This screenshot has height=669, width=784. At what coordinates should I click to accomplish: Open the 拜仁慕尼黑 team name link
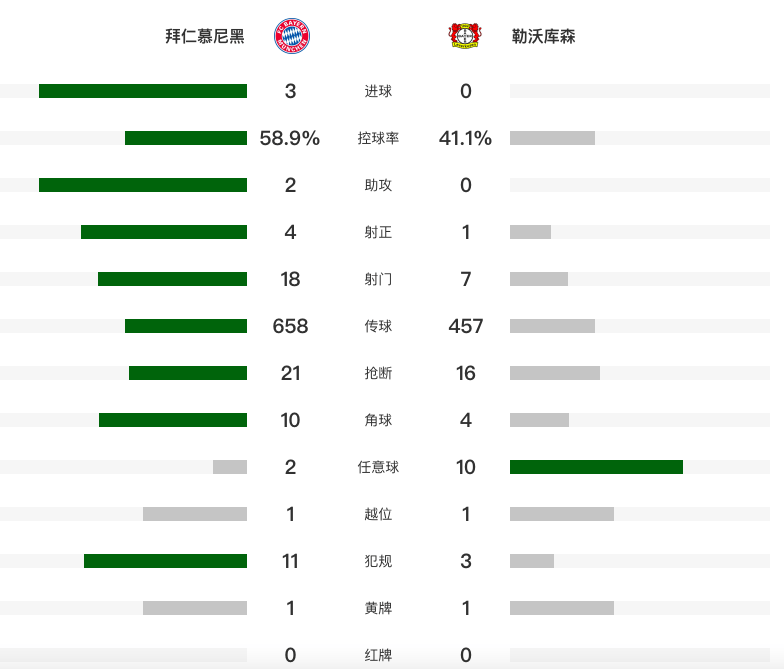click(204, 37)
